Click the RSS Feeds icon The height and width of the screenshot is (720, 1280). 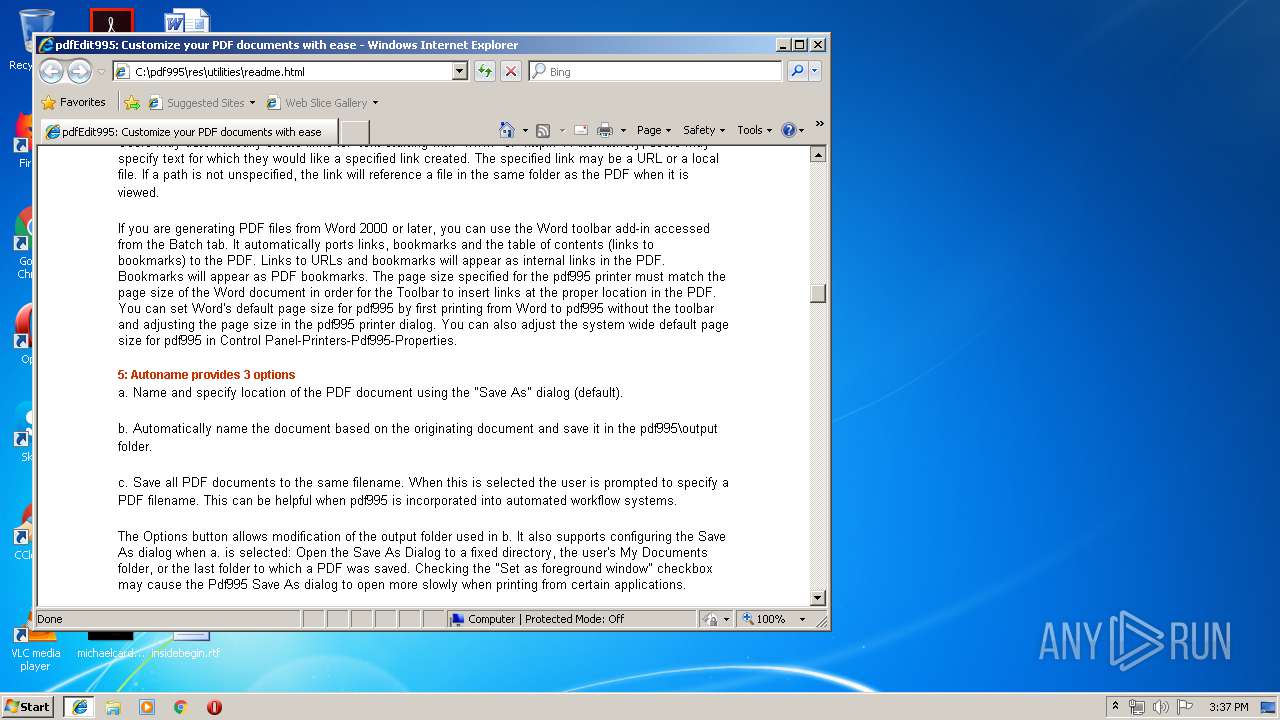pos(543,130)
